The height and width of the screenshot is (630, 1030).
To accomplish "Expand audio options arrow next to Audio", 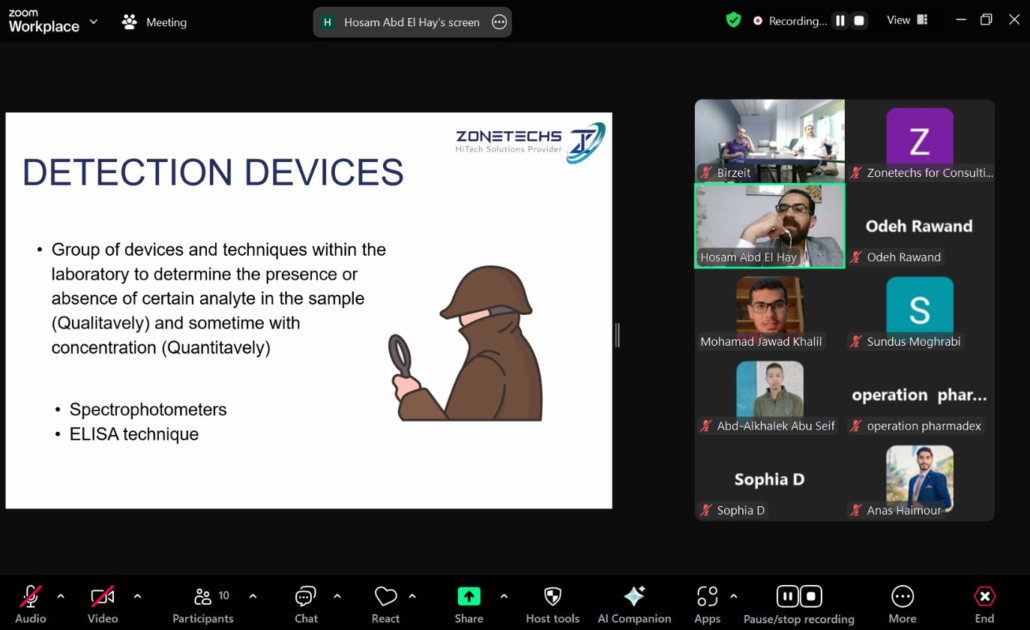I will [61, 596].
